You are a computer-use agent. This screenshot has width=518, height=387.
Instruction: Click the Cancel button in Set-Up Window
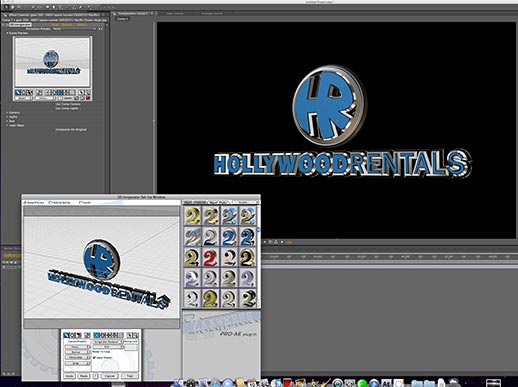(109, 376)
